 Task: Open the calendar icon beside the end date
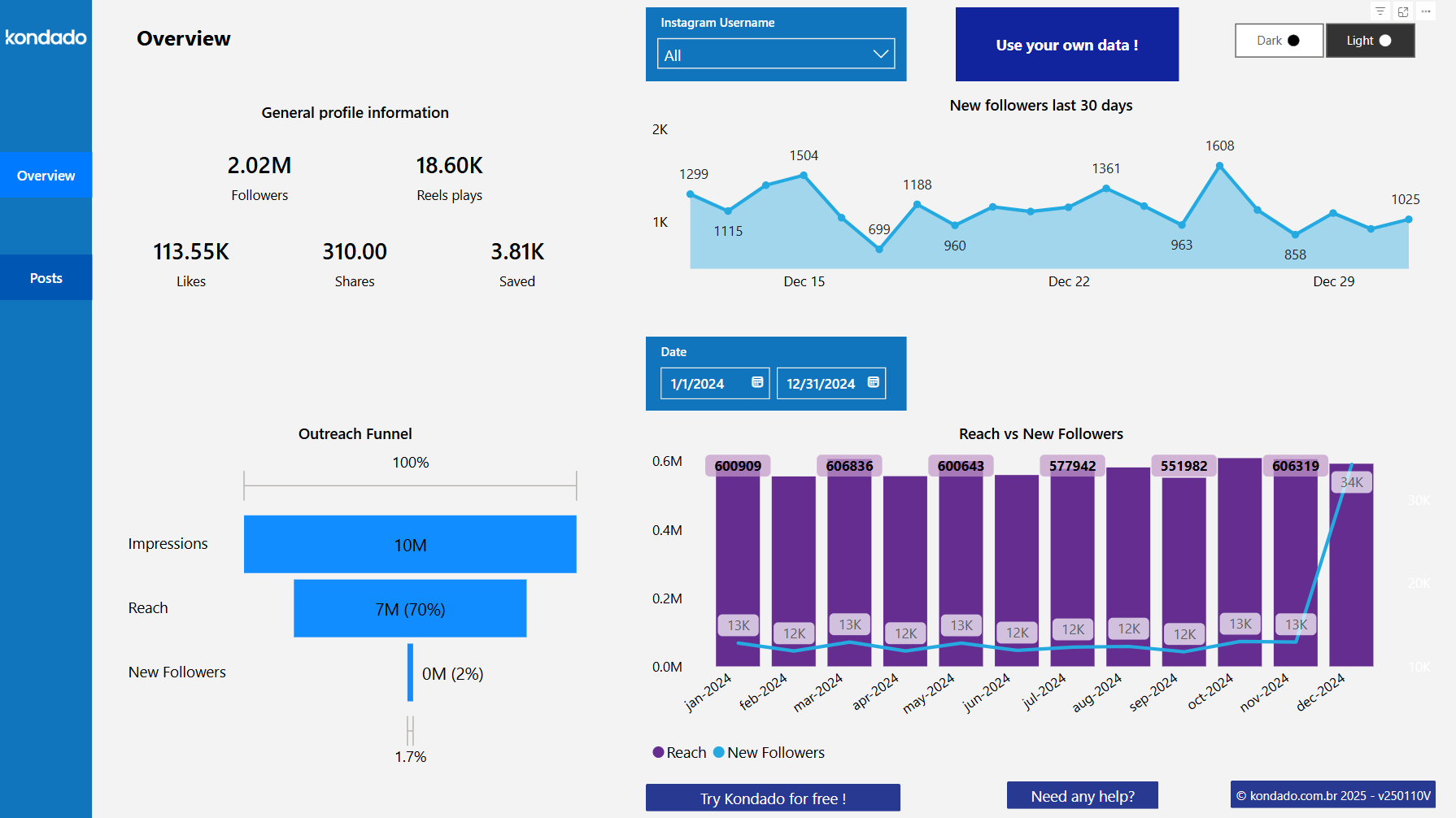coord(874,383)
